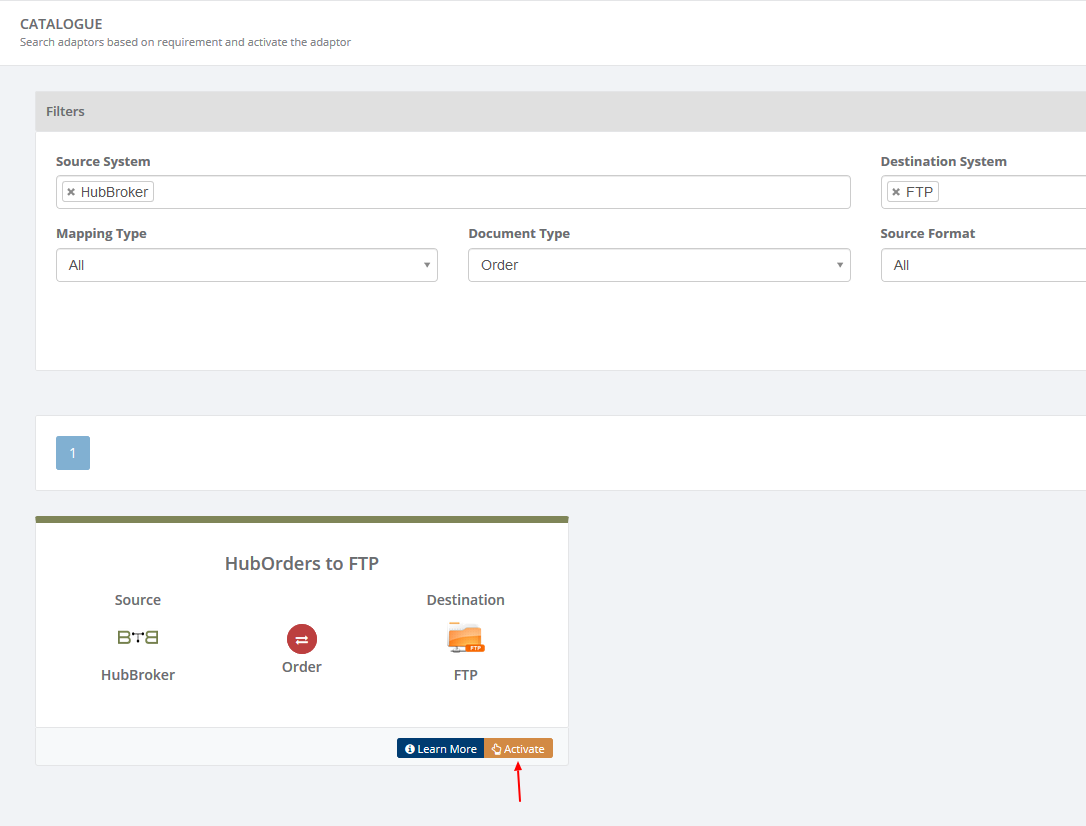Open the Mapping Type dropdown

click(x=247, y=265)
